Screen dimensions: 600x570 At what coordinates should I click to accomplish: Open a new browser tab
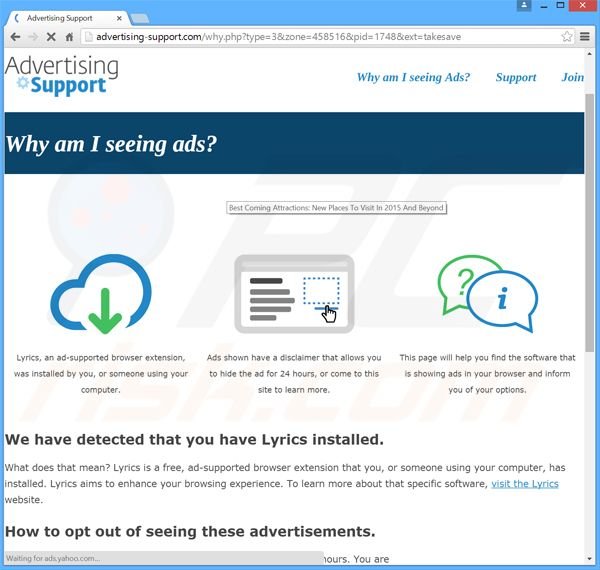139,18
